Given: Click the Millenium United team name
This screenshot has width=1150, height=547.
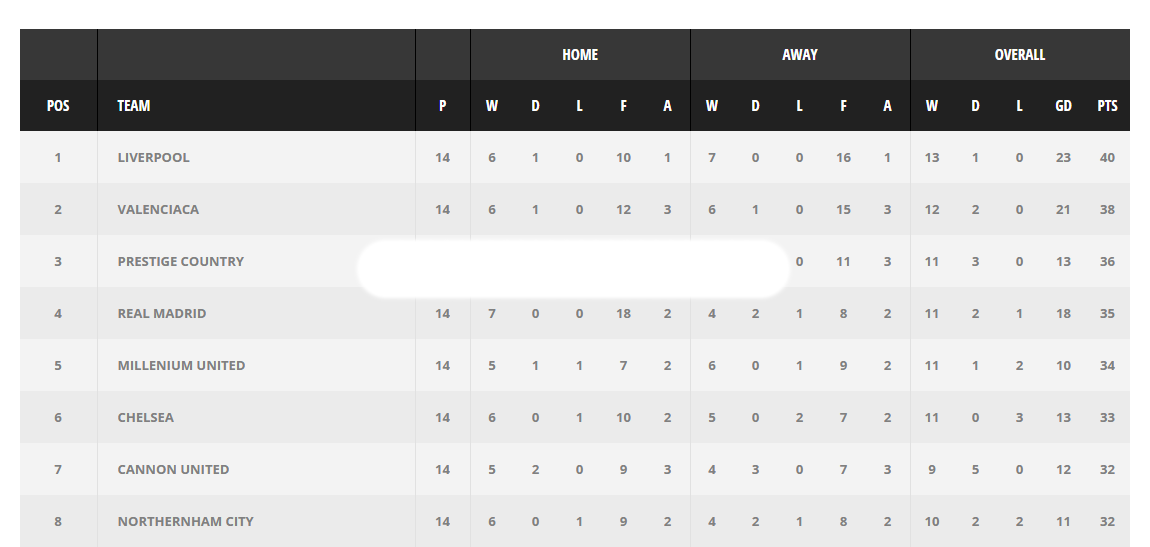Looking at the screenshot, I should tap(181, 365).
